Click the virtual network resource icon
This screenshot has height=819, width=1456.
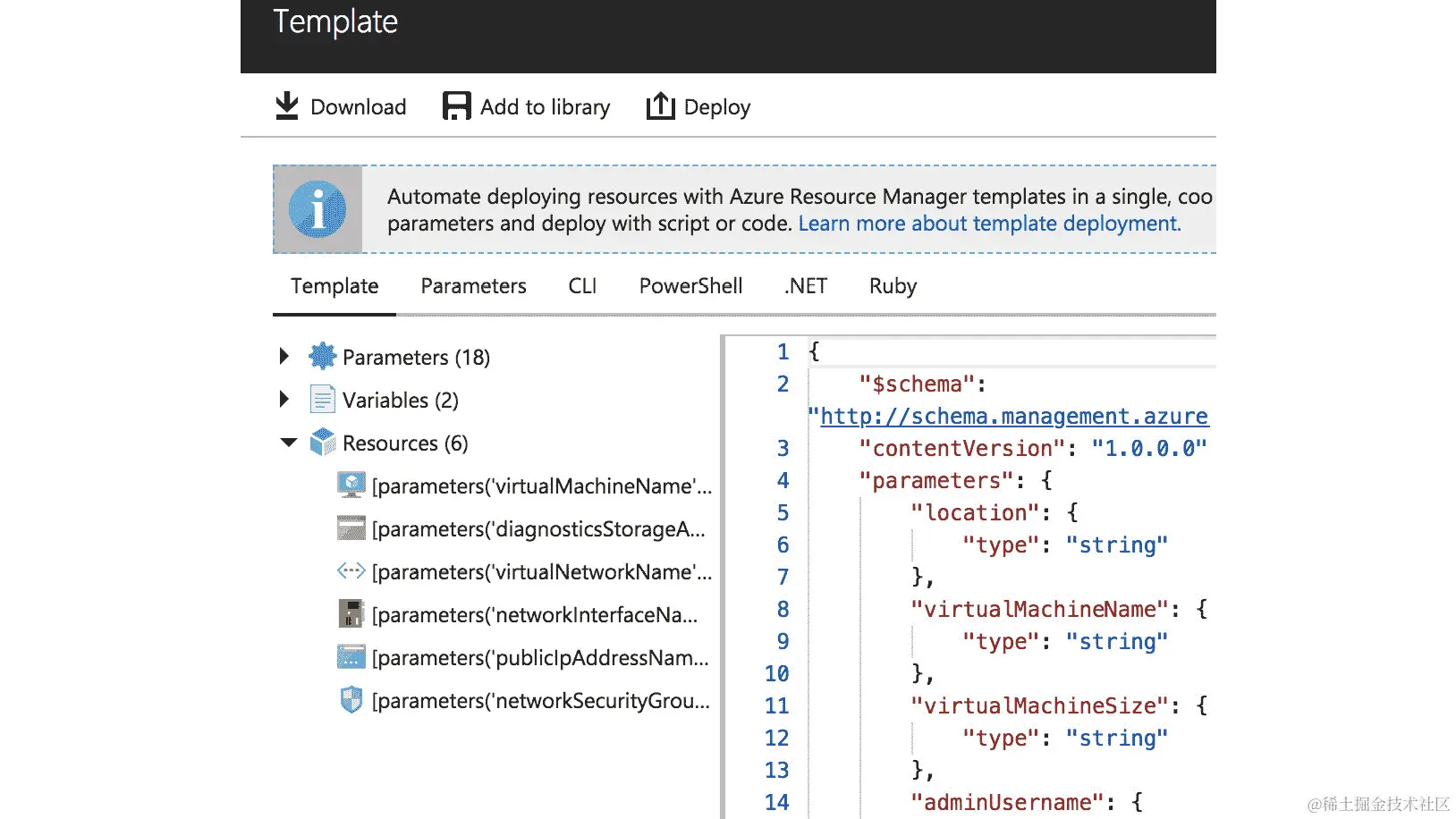351,571
